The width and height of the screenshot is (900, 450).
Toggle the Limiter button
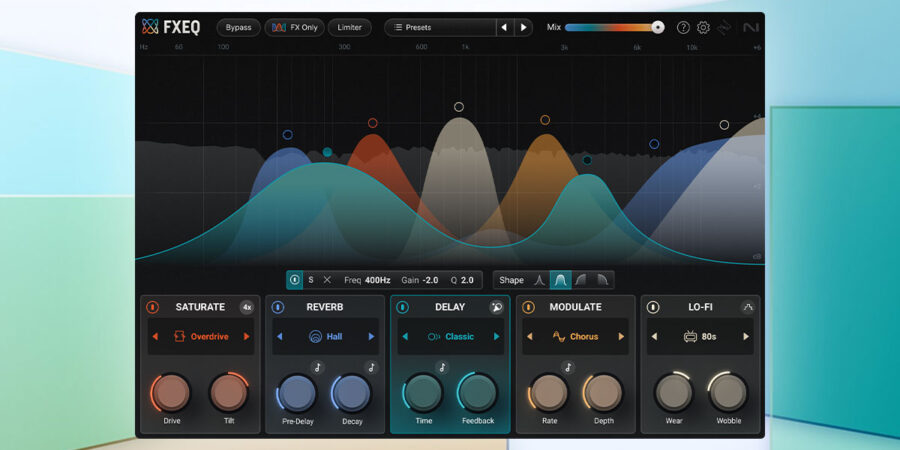coord(350,28)
